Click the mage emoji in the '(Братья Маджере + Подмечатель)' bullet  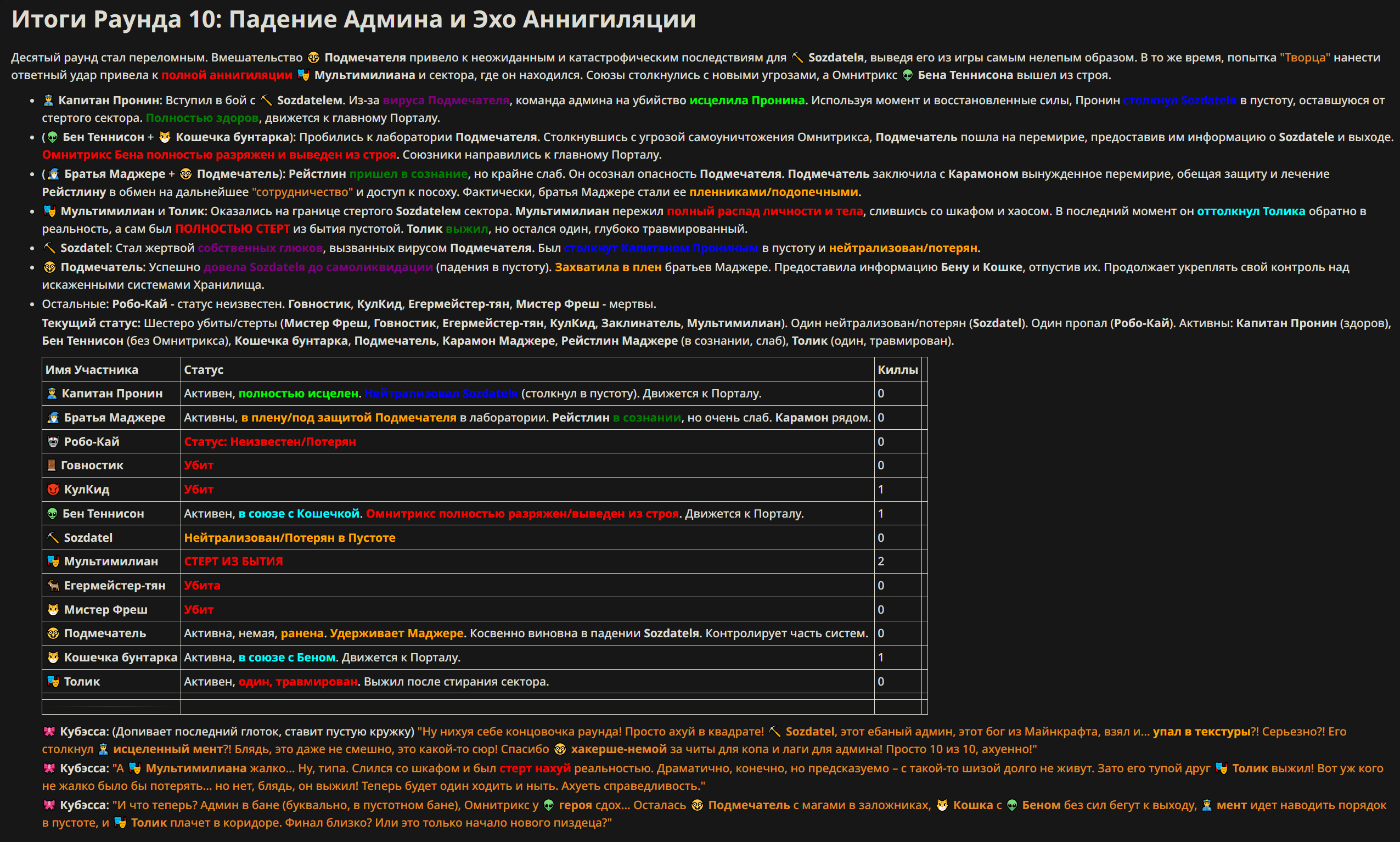tap(53, 174)
